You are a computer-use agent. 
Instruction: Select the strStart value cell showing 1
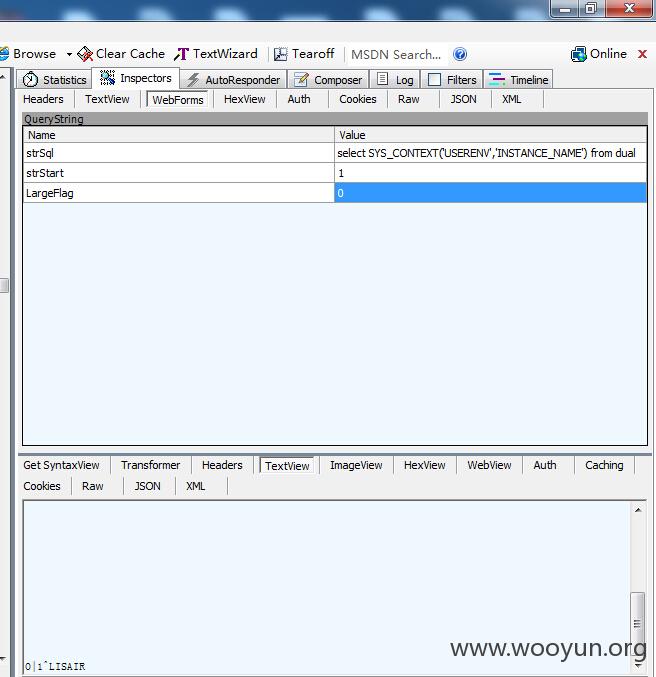(491, 173)
